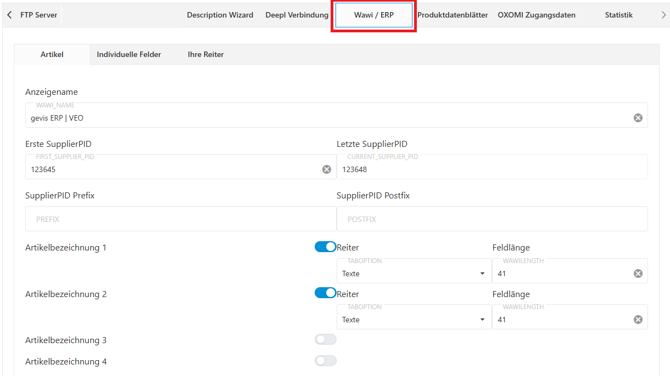
Task: Clear the Anzeigename field with its X icon
Action: (x=638, y=118)
